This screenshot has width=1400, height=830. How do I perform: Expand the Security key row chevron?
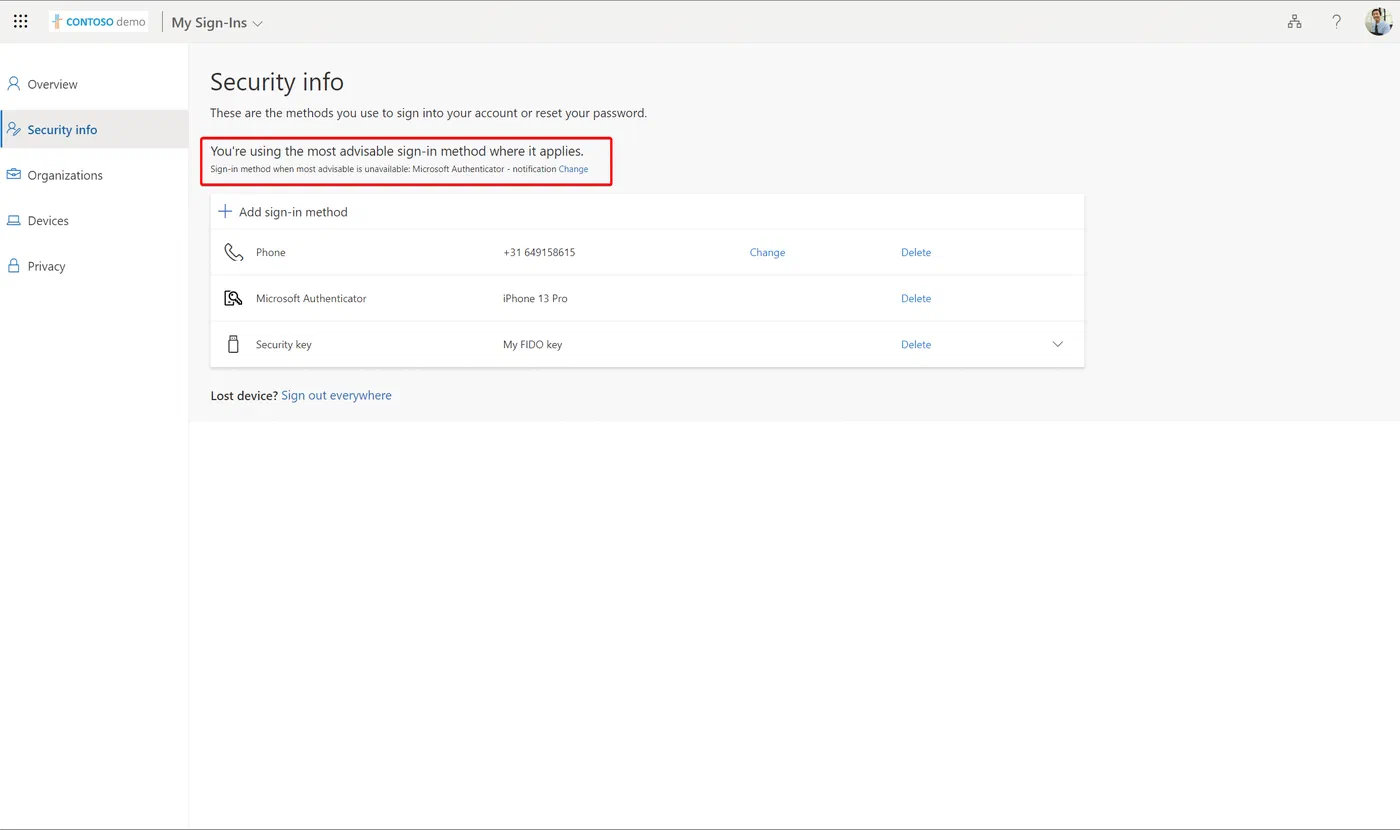[x=1058, y=344]
